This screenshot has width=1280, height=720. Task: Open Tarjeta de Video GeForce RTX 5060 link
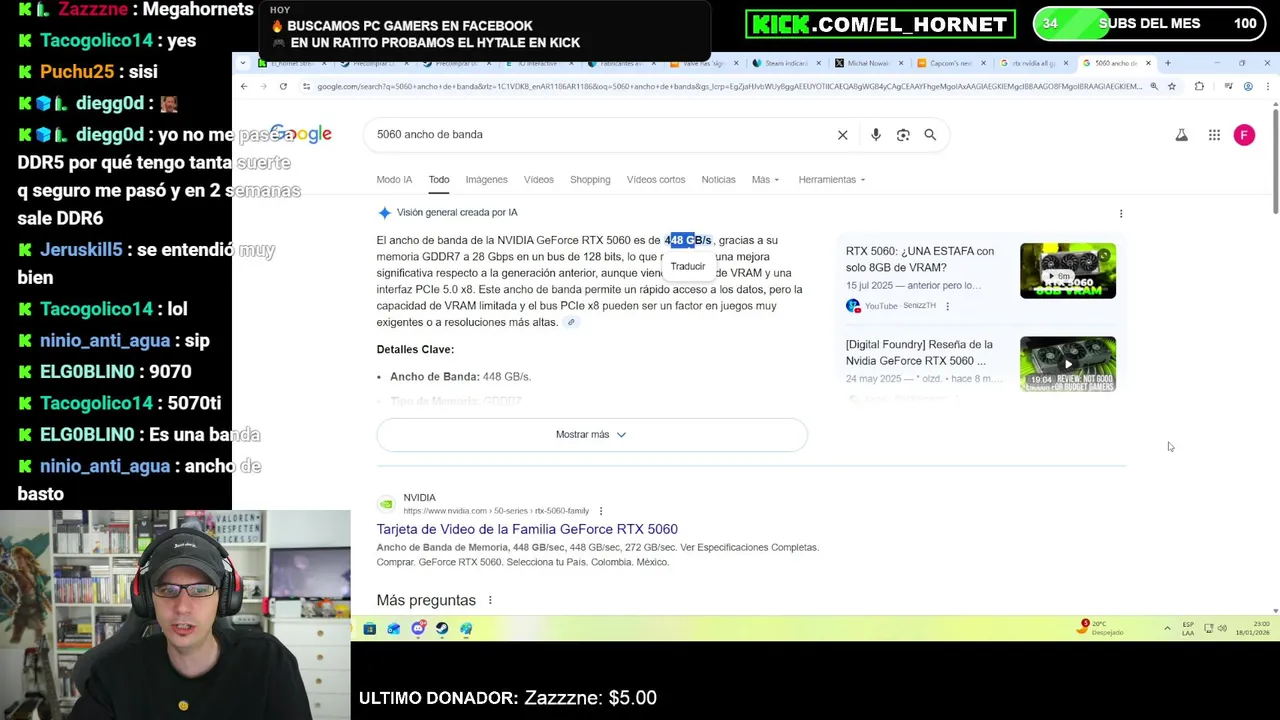click(527, 529)
